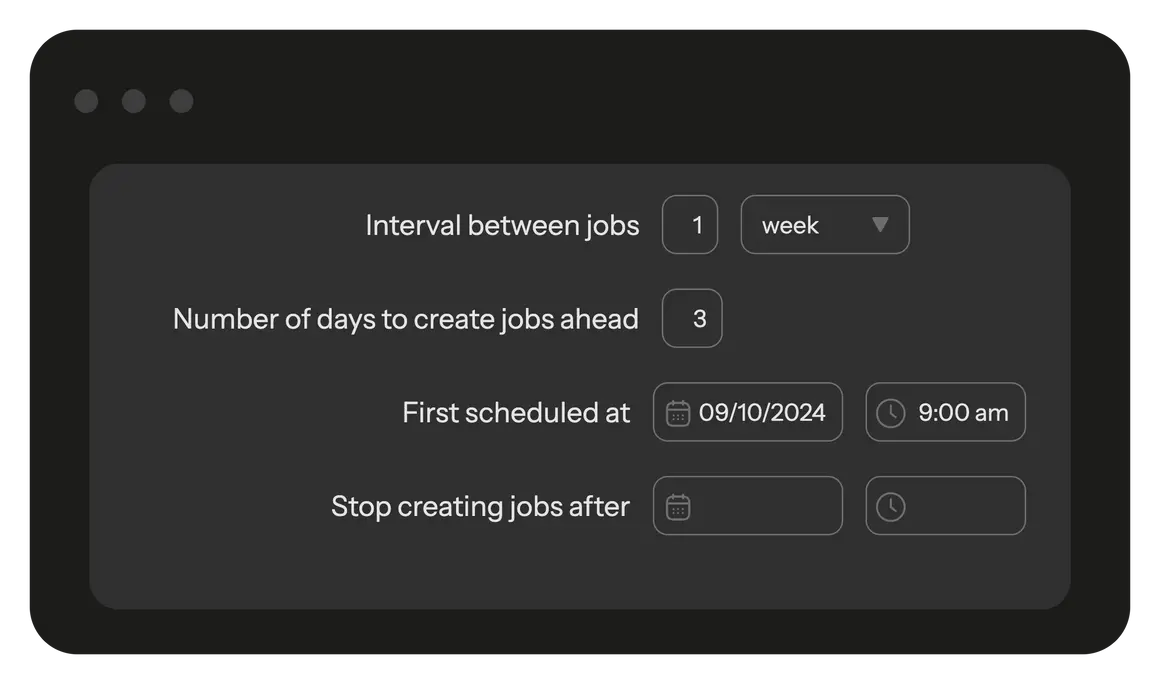Click the middle window control dot
1160x684 pixels.
pyautogui.click(x=134, y=101)
